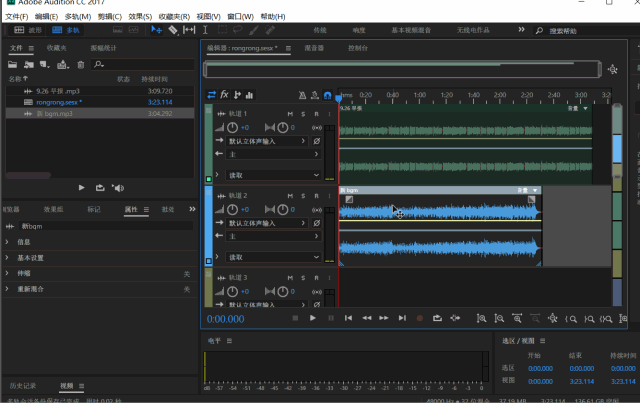Screen dimensions: 640x403
Task: Open track 1 default stereo input dropdown
Action: pyautogui.click(x=267, y=141)
